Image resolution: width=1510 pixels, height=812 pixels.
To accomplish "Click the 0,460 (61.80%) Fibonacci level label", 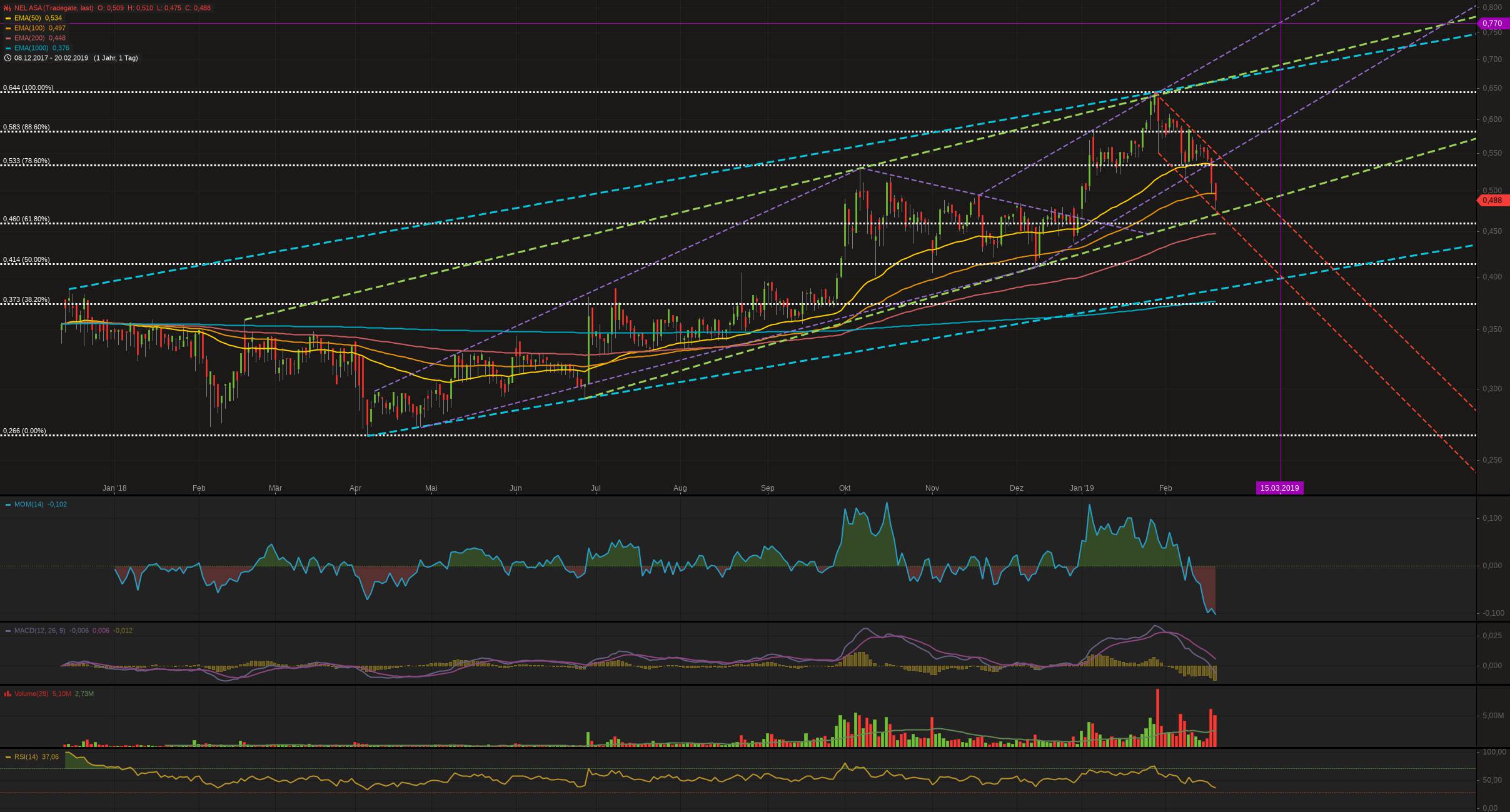I will click(x=26, y=219).
